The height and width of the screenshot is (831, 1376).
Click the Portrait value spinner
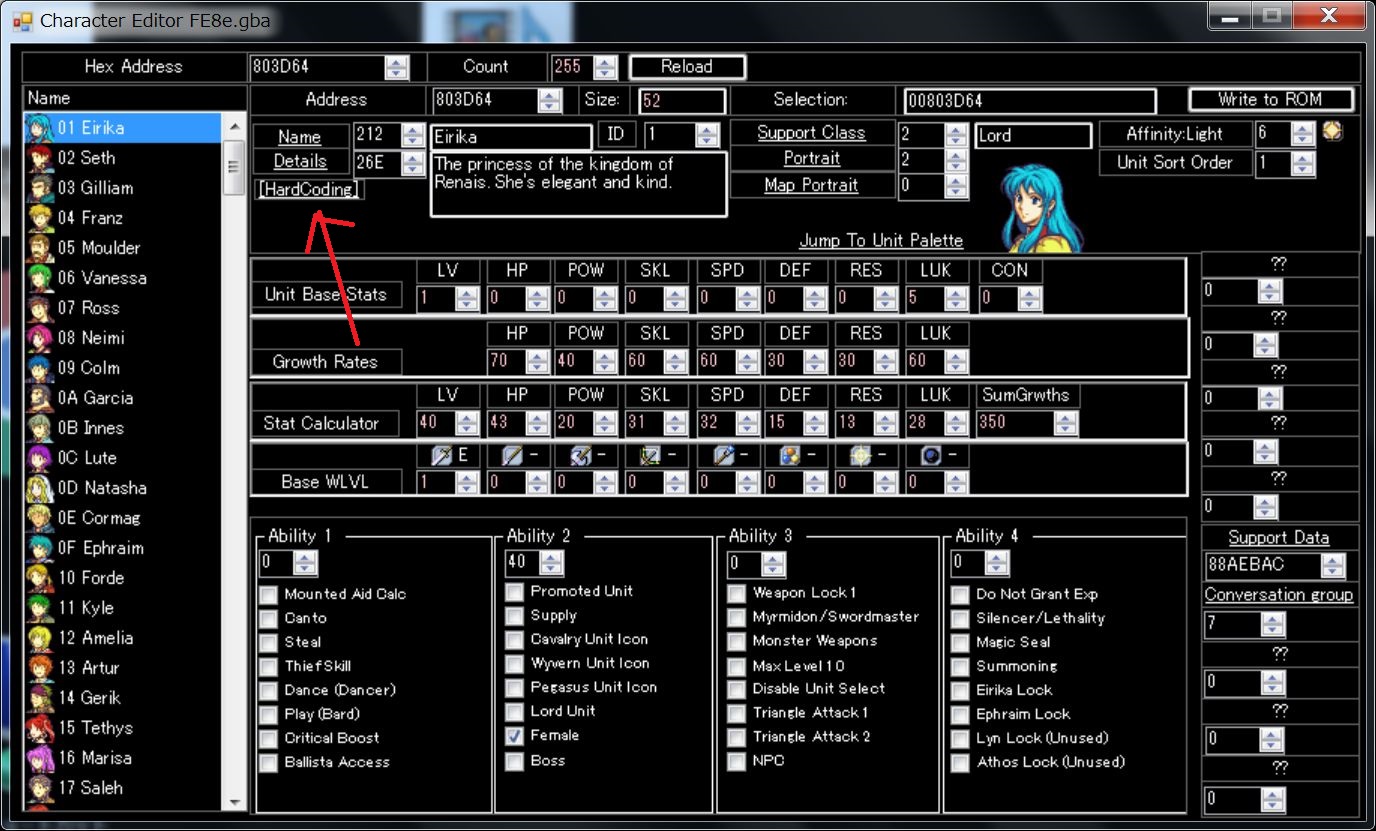(x=957, y=160)
